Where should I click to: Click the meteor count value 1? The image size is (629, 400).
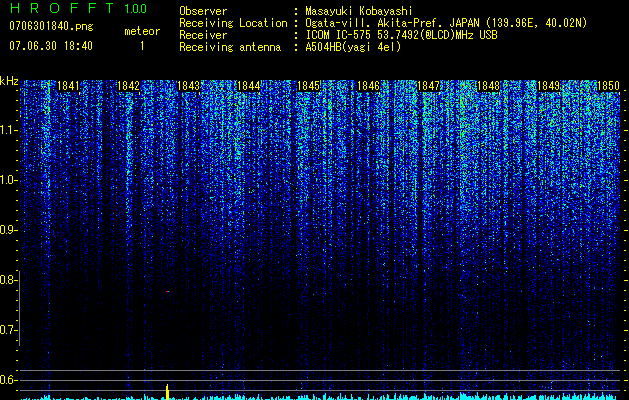(x=142, y=46)
